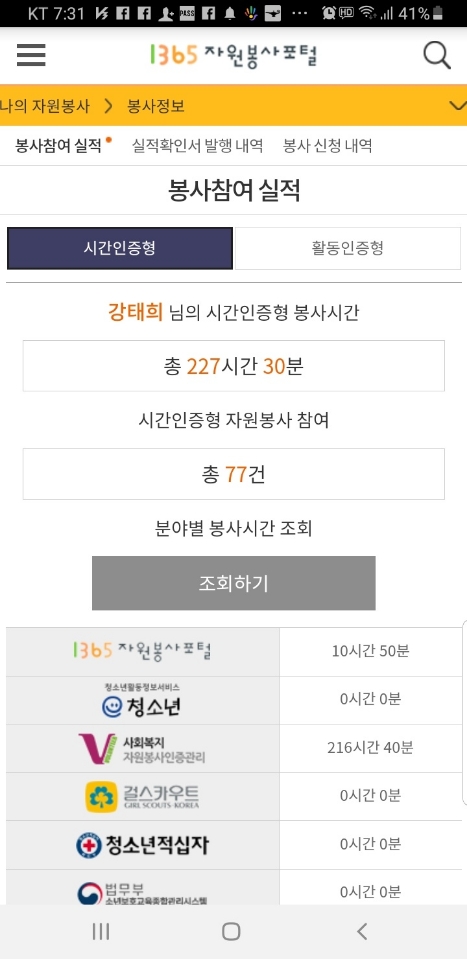Switch to the 시간인증형 tab

pyautogui.click(x=120, y=248)
